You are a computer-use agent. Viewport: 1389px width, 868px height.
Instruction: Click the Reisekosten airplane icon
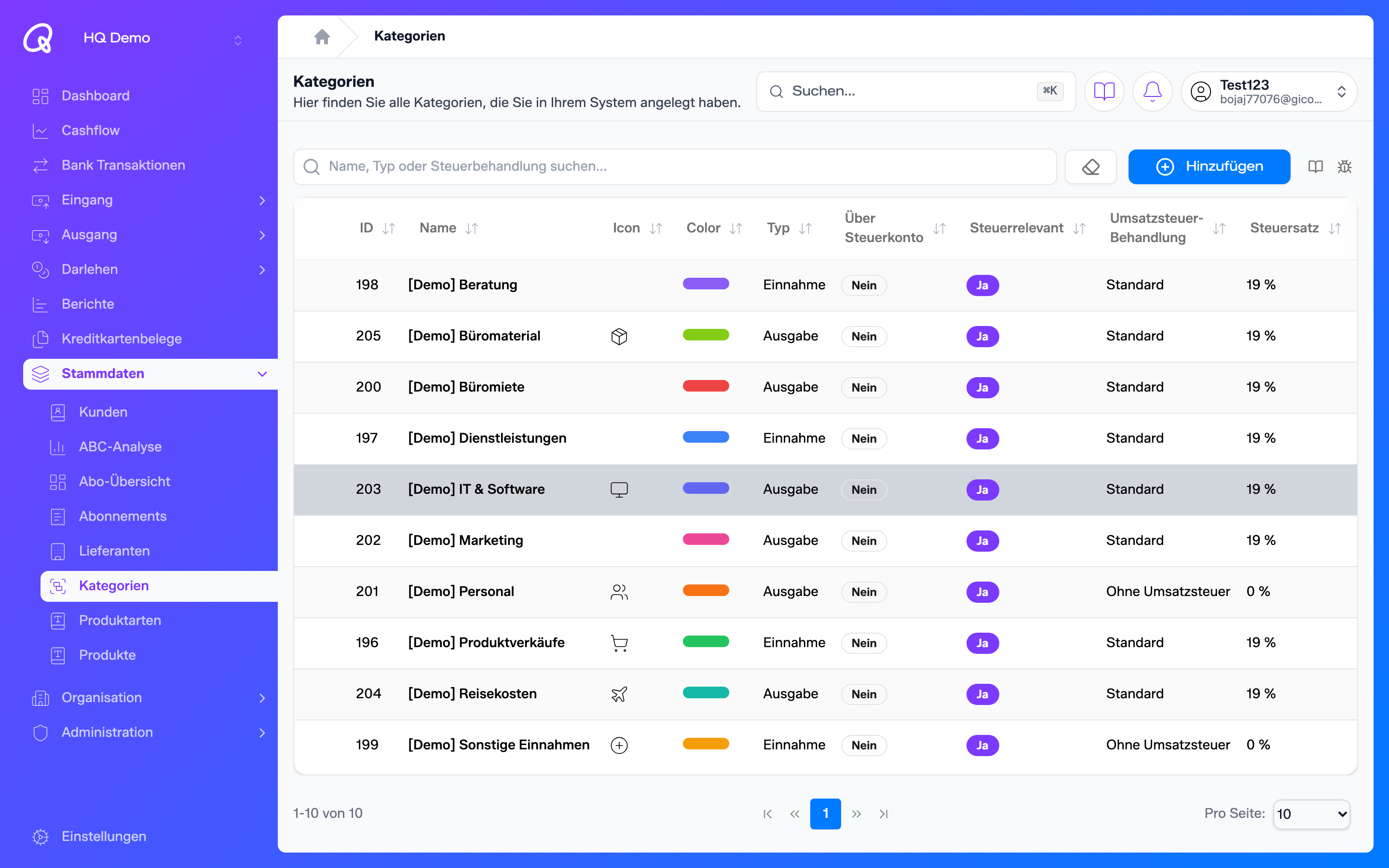tap(619, 694)
